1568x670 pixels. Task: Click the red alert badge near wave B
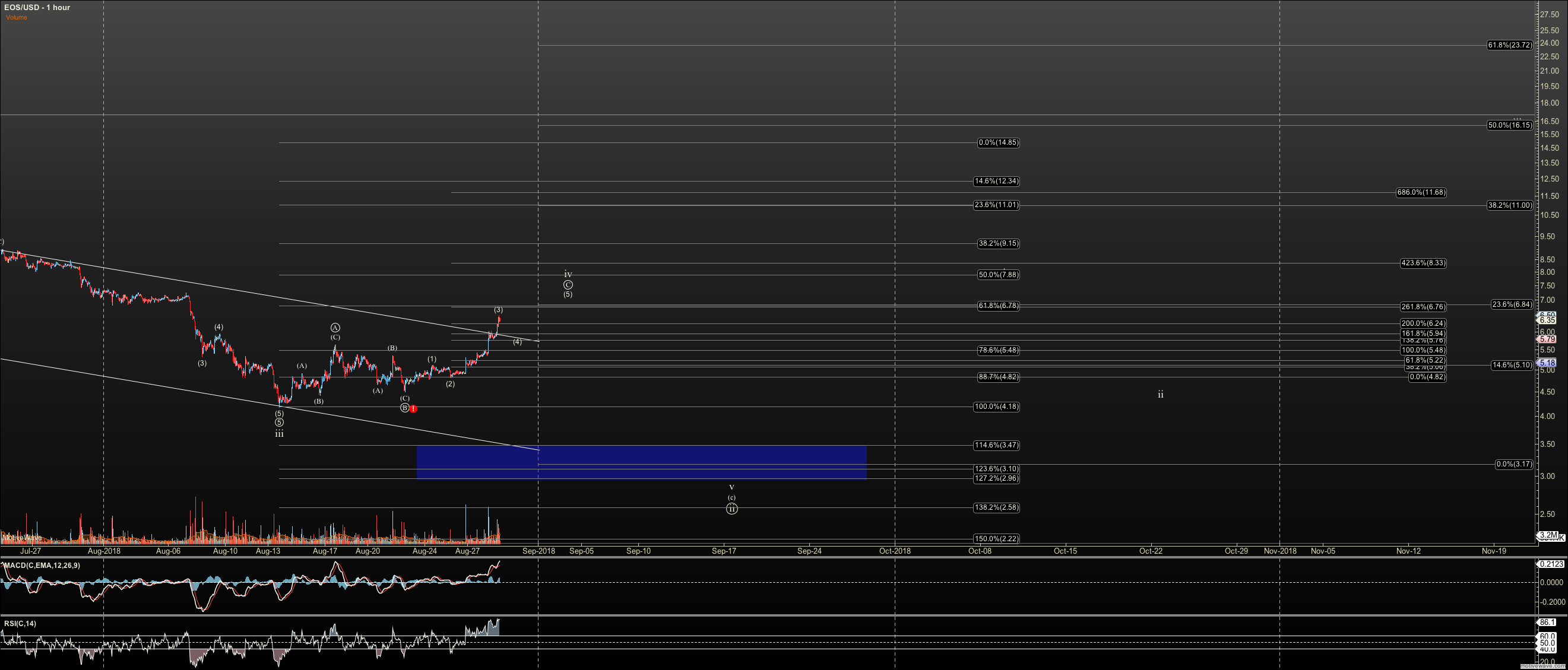tap(413, 409)
